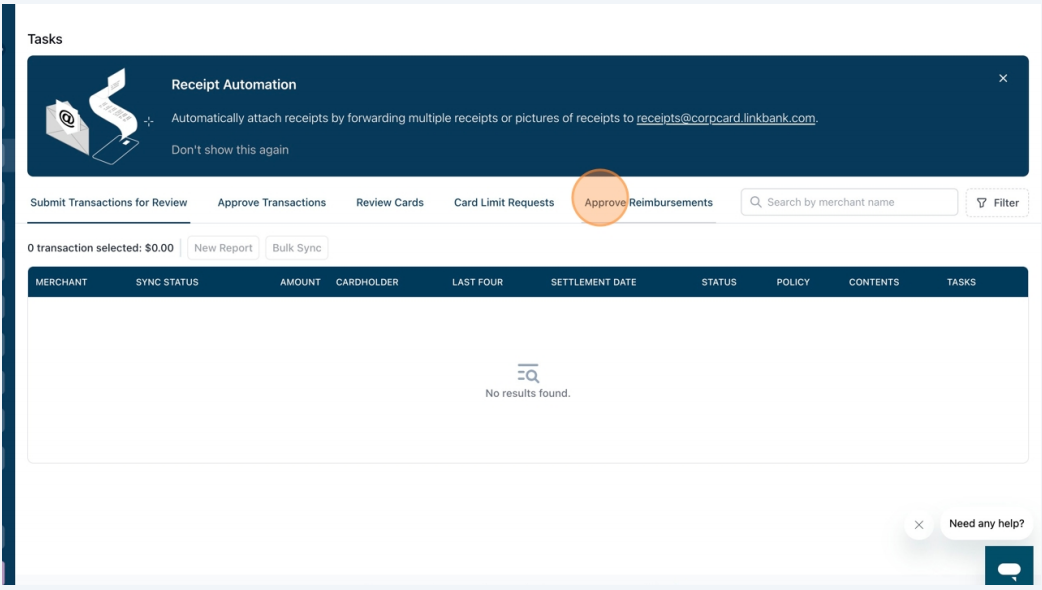Viewport: 1042px width, 590px height.
Task: Select the Card Limit Requests tab
Action: [504, 203]
